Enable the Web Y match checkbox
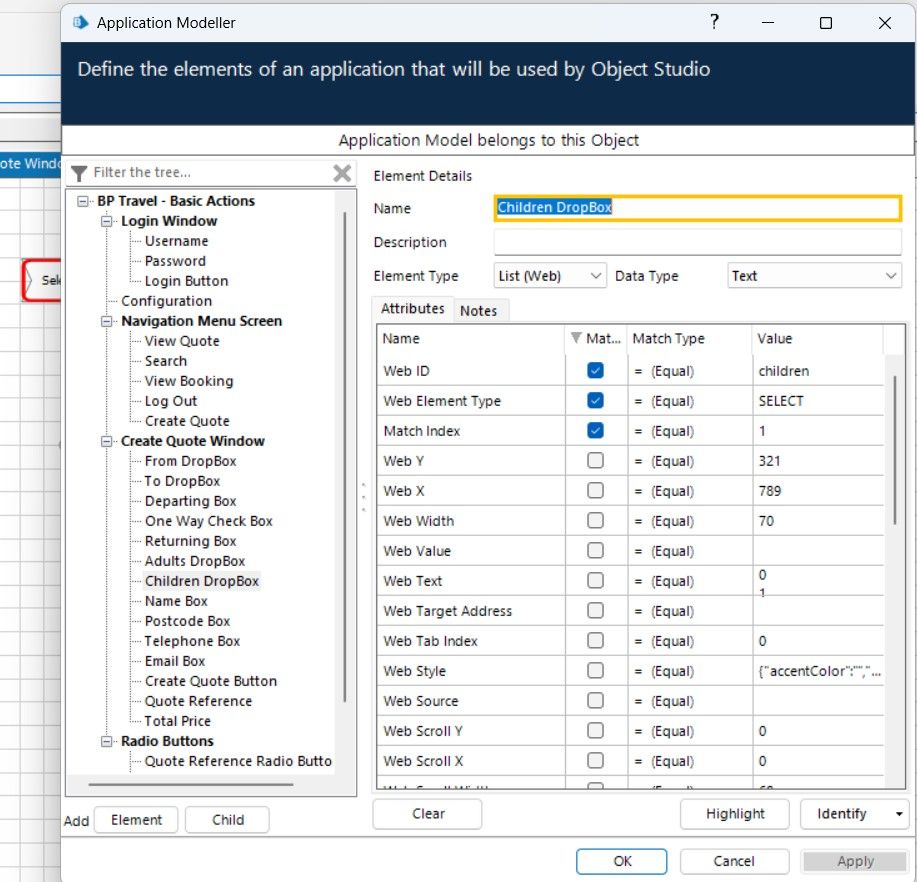The width and height of the screenshot is (917, 882). click(x=596, y=461)
